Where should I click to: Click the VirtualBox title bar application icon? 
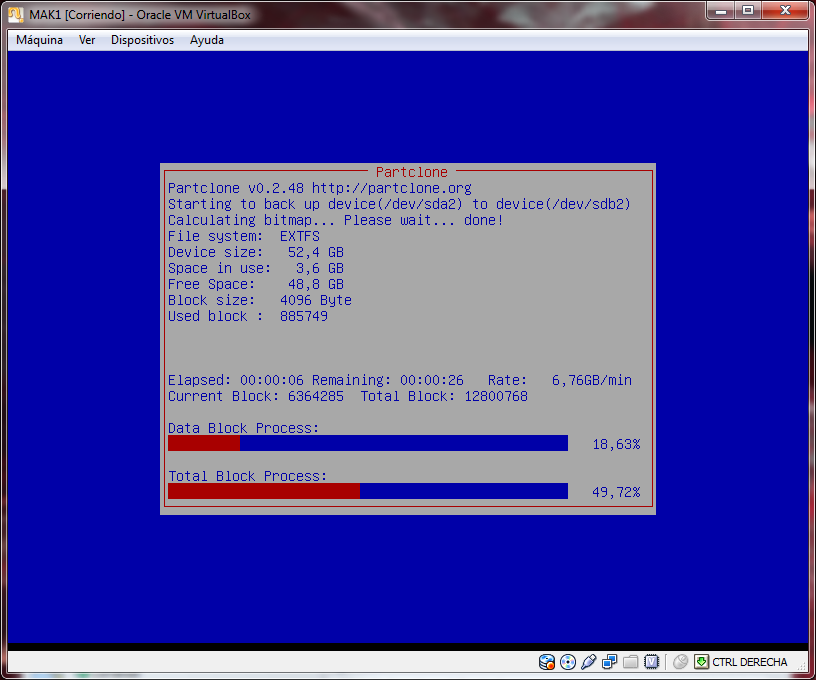[x=16, y=15]
